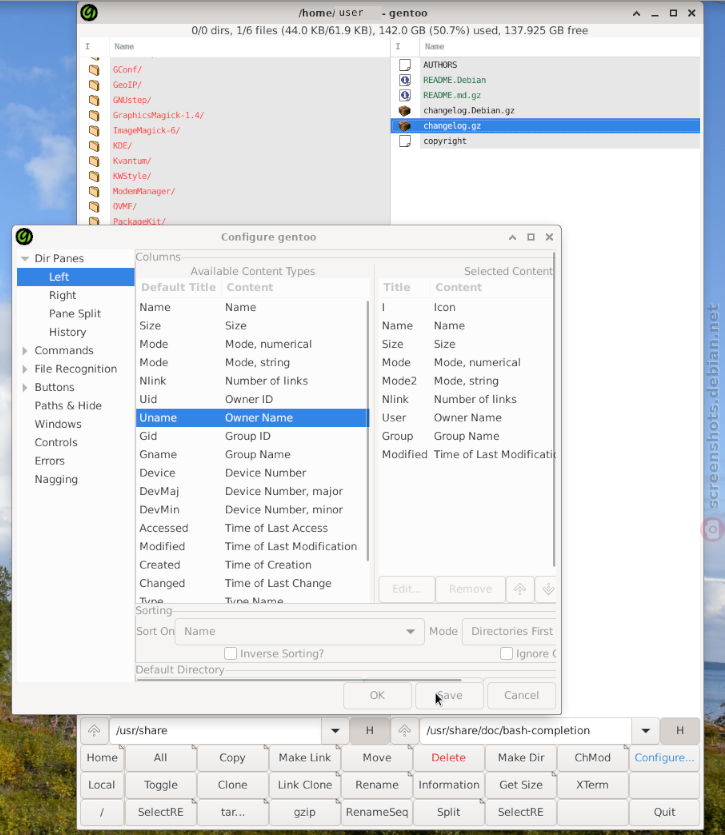Click the Make Dir button
This screenshot has width=725, height=835.
click(521, 758)
